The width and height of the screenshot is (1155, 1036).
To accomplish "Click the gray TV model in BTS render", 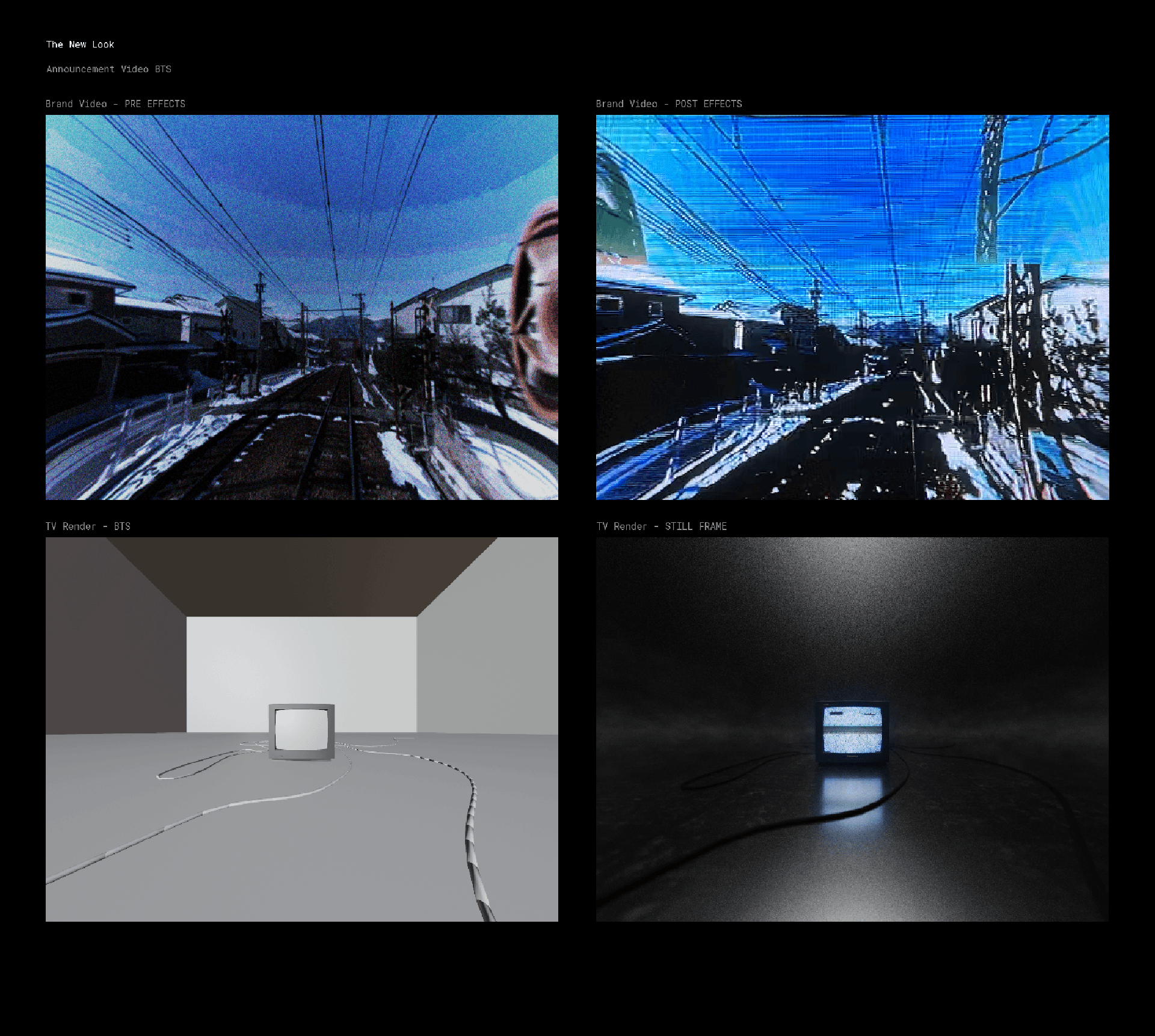I will pyautogui.click(x=301, y=731).
